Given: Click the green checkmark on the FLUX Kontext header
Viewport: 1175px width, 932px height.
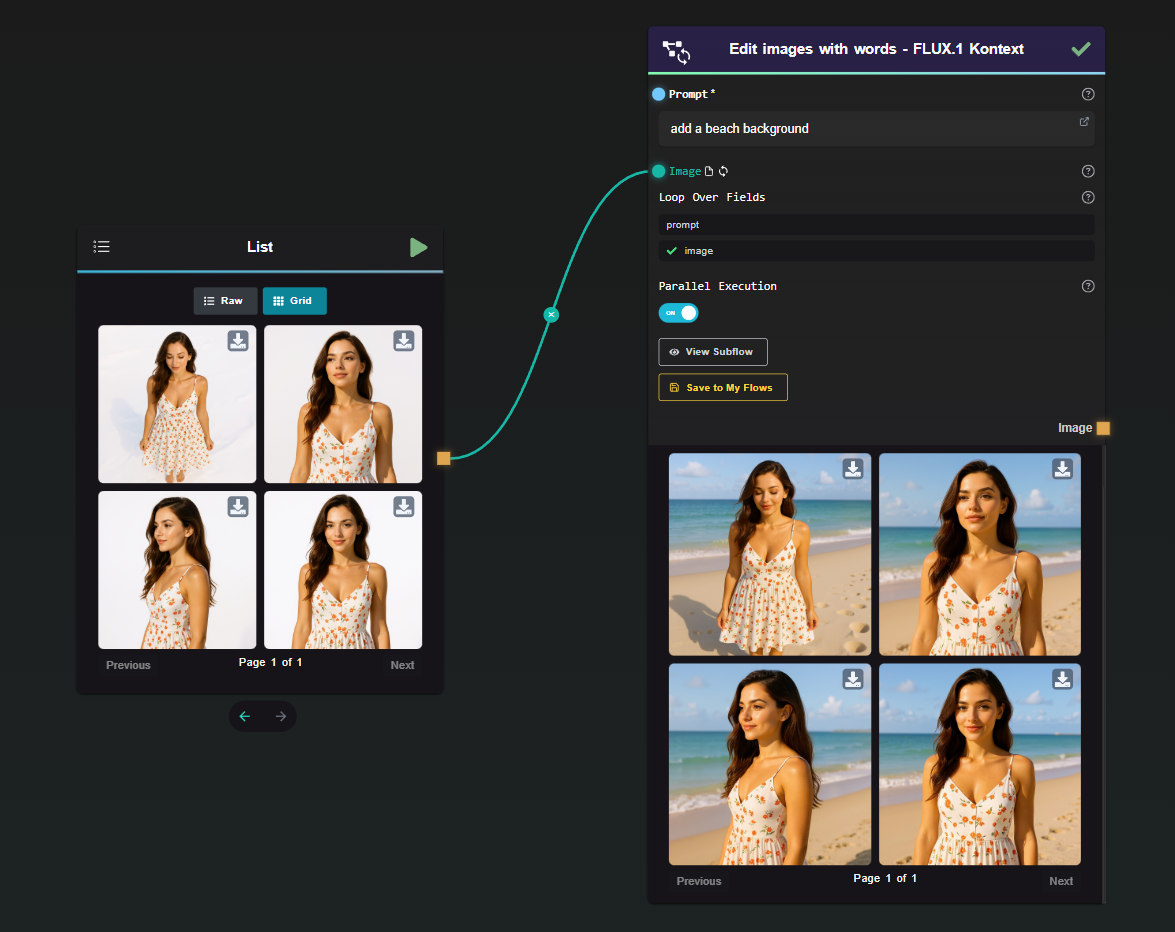Looking at the screenshot, I should 1081,47.
